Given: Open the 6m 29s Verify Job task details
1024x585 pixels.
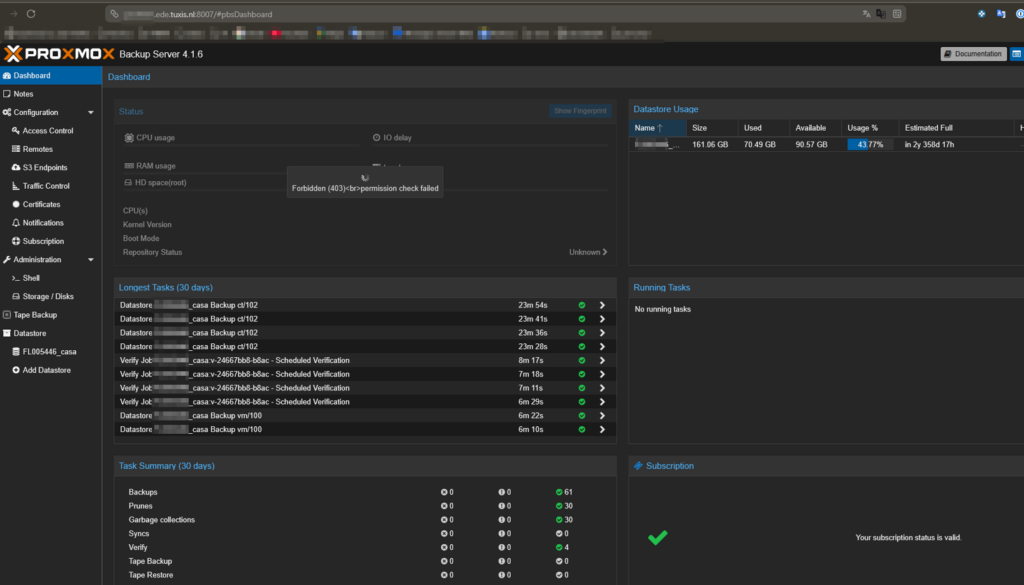Looking at the screenshot, I should coord(602,402).
